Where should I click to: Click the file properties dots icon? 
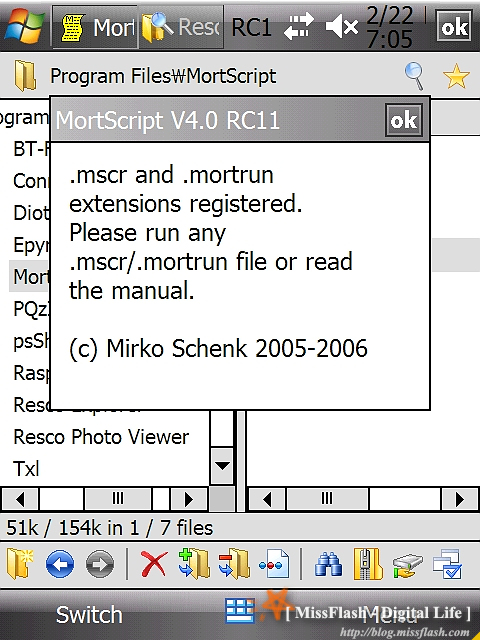(274, 564)
